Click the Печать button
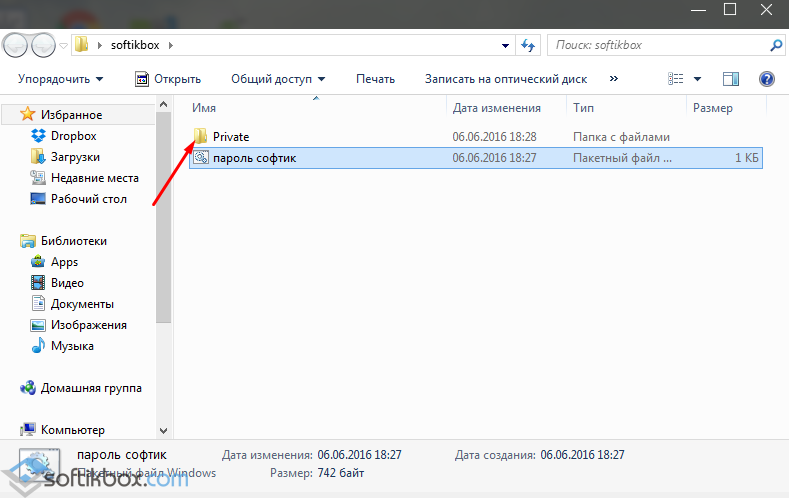789x498 pixels. click(375, 79)
